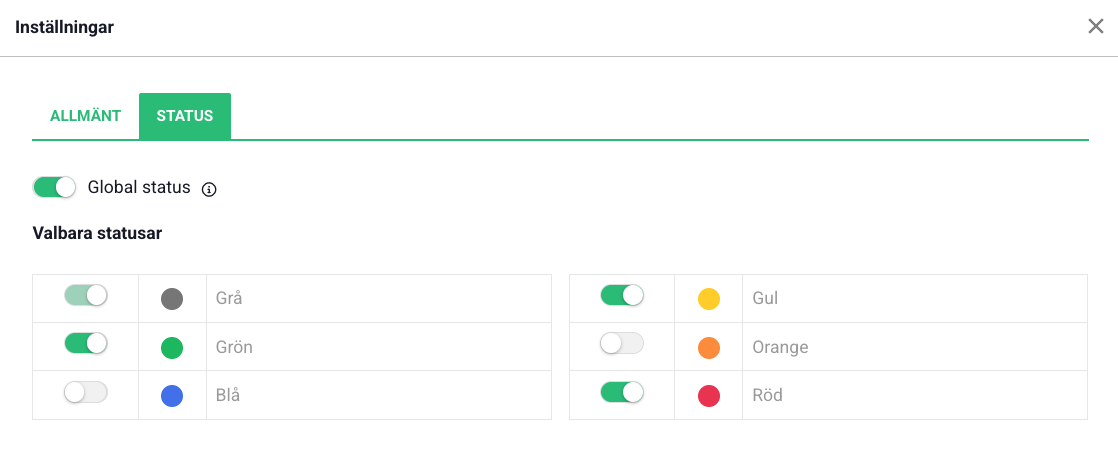
Task: Close the Inställningar dialog
Action: pyautogui.click(x=1096, y=27)
